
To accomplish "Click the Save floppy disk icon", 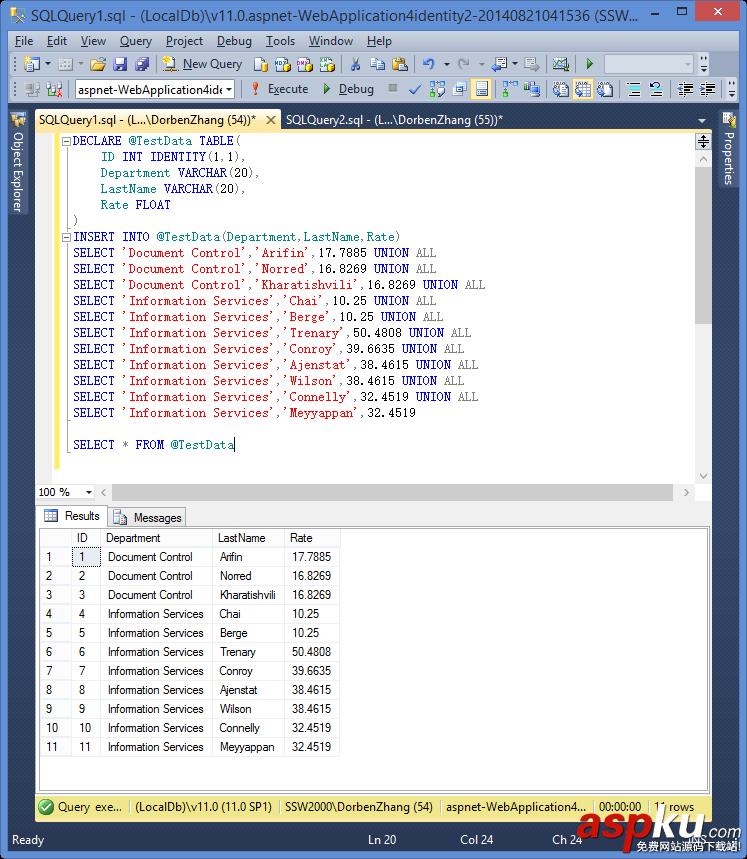I will click(x=120, y=64).
